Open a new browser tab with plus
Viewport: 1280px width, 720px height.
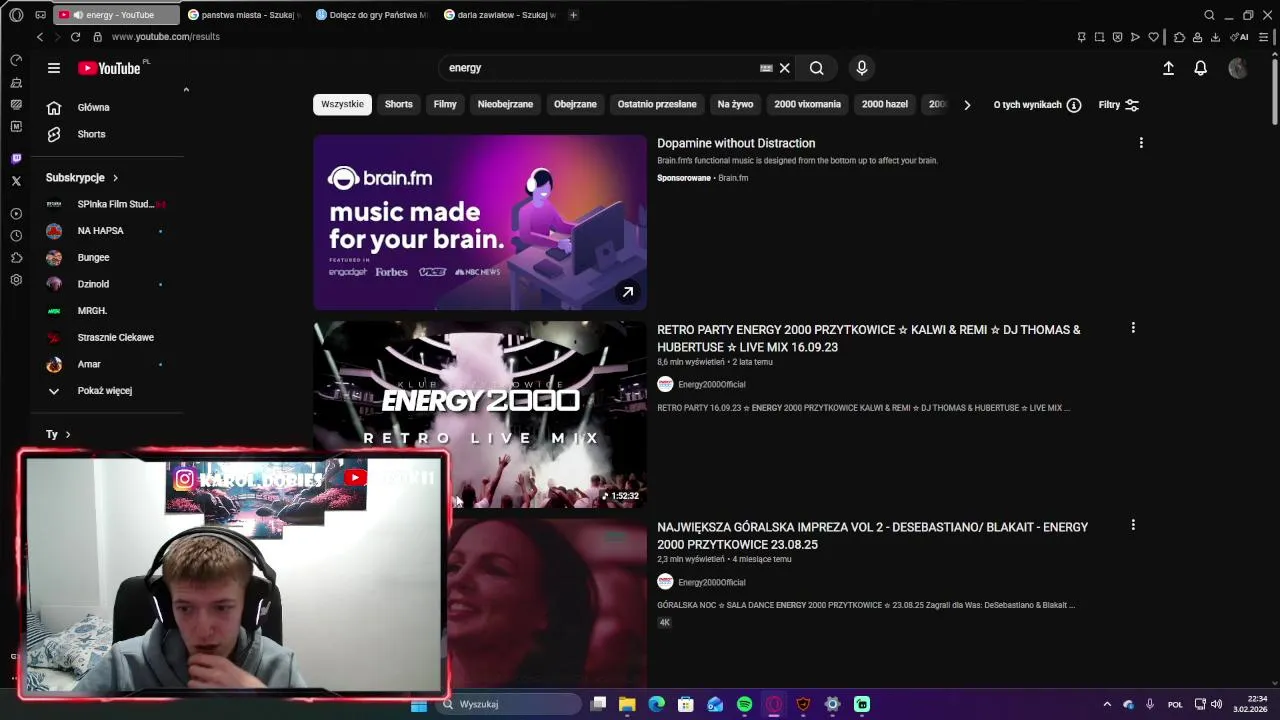(573, 15)
